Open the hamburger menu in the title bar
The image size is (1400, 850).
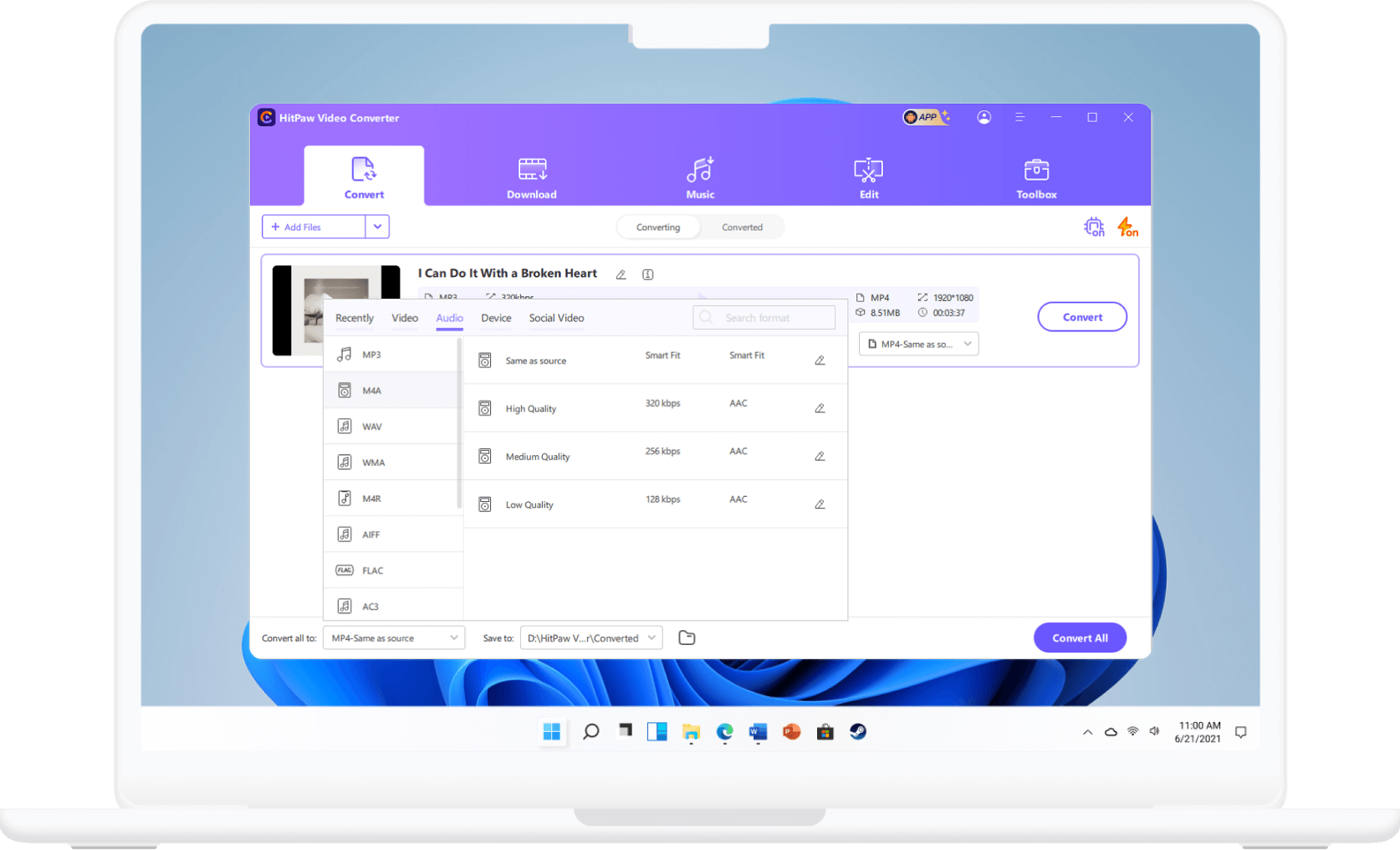[1019, 117]
